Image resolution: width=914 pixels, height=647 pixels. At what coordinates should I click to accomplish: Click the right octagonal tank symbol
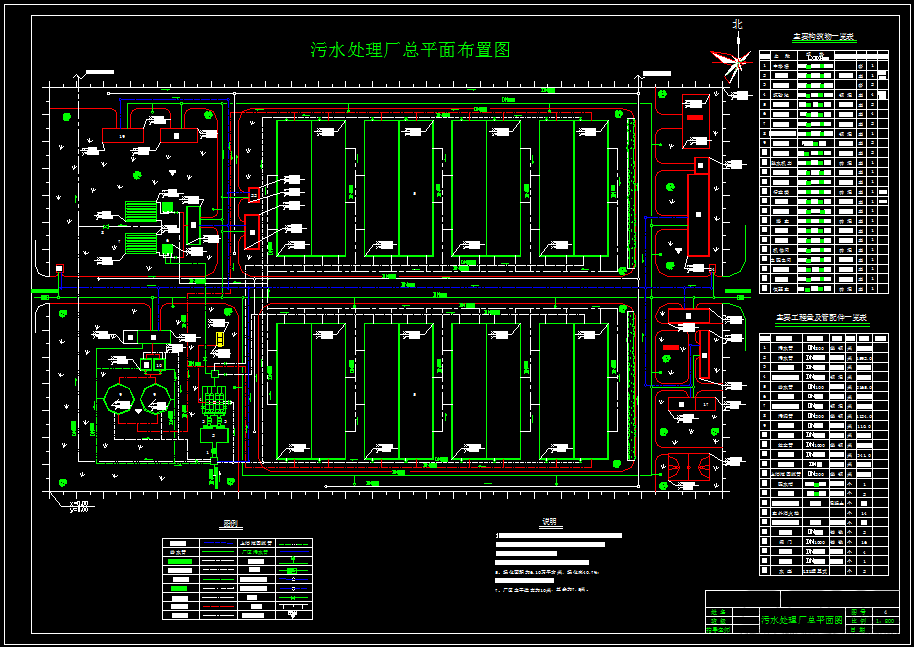click(156, 399)
